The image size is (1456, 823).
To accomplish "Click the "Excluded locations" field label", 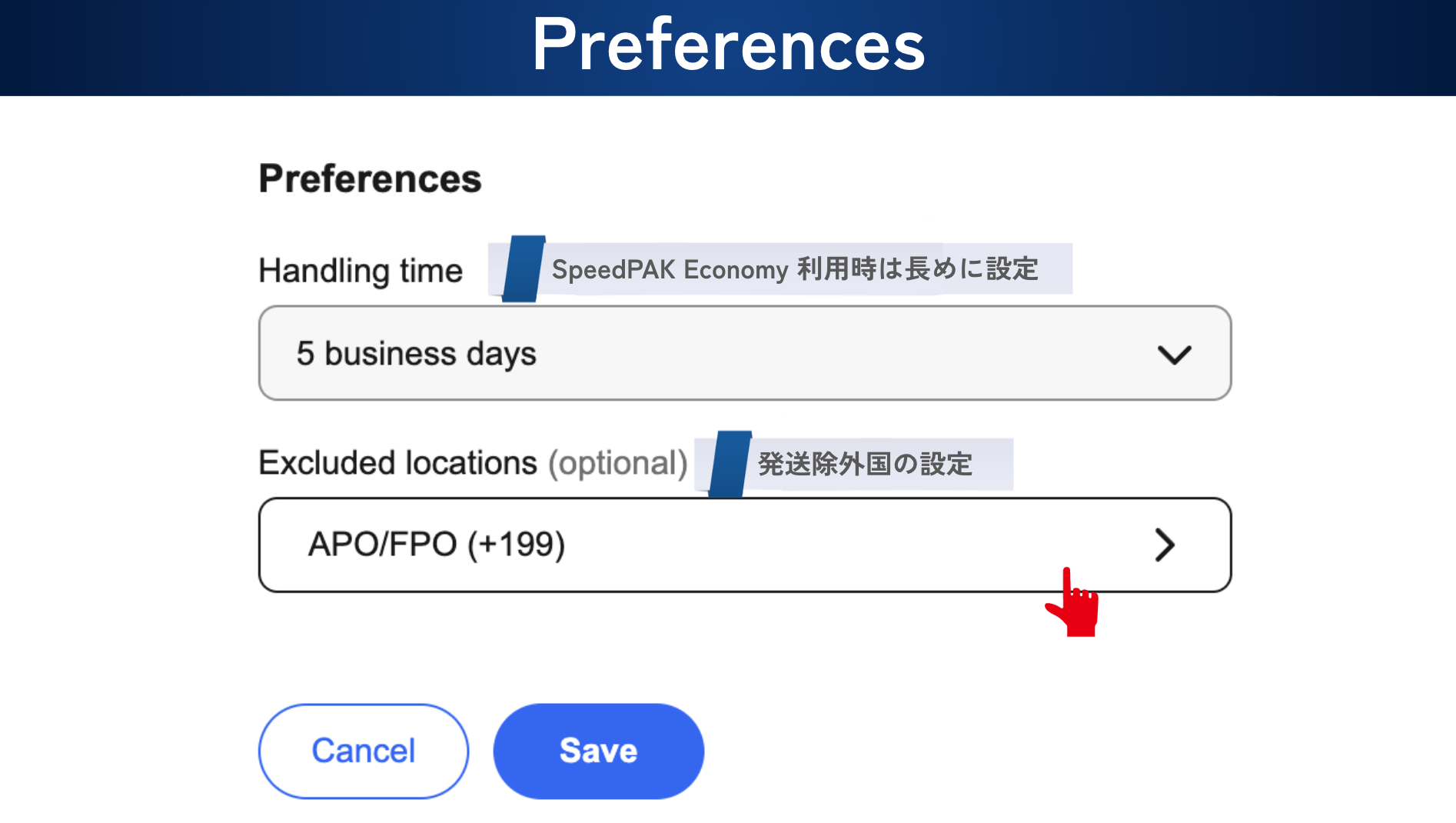I will (x=397, y=463).
